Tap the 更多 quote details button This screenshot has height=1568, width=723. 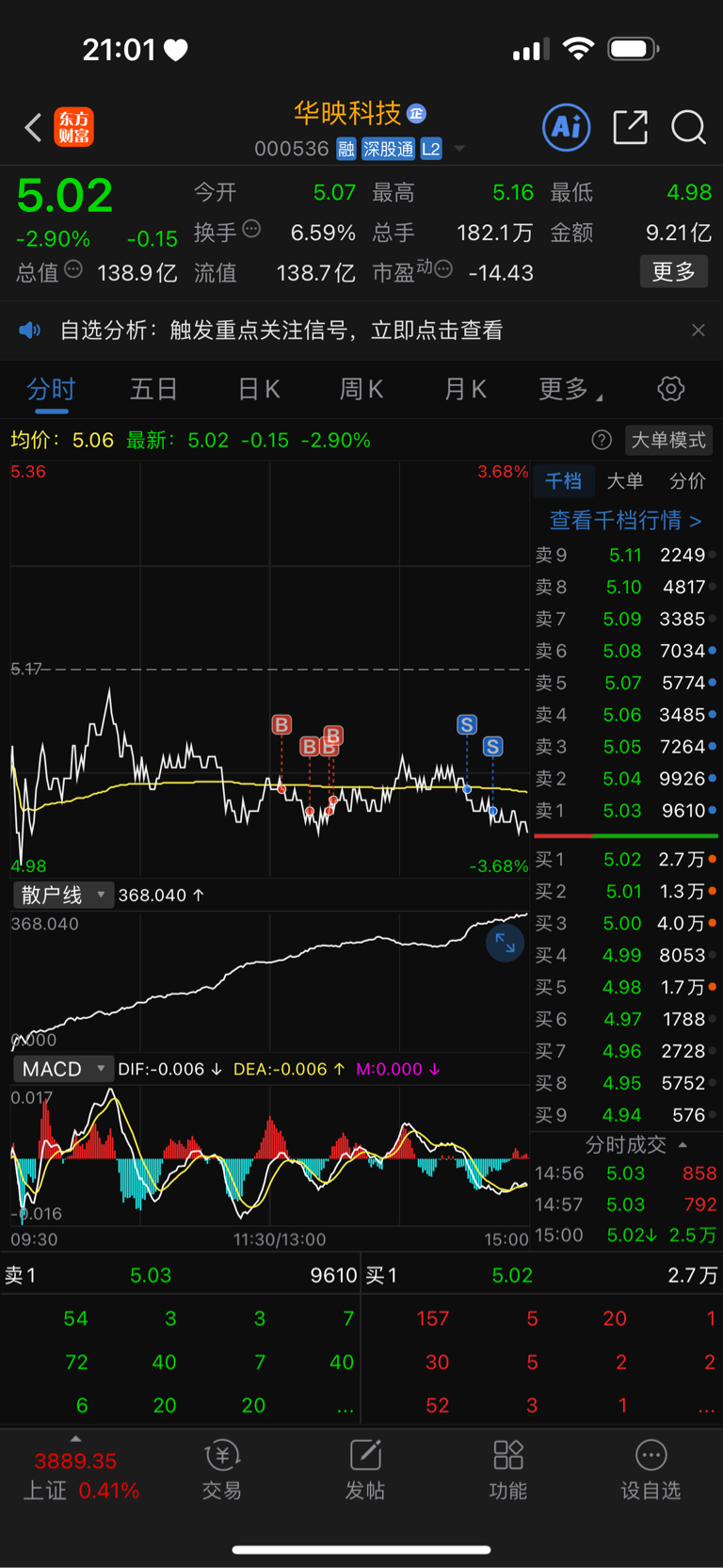674,272
